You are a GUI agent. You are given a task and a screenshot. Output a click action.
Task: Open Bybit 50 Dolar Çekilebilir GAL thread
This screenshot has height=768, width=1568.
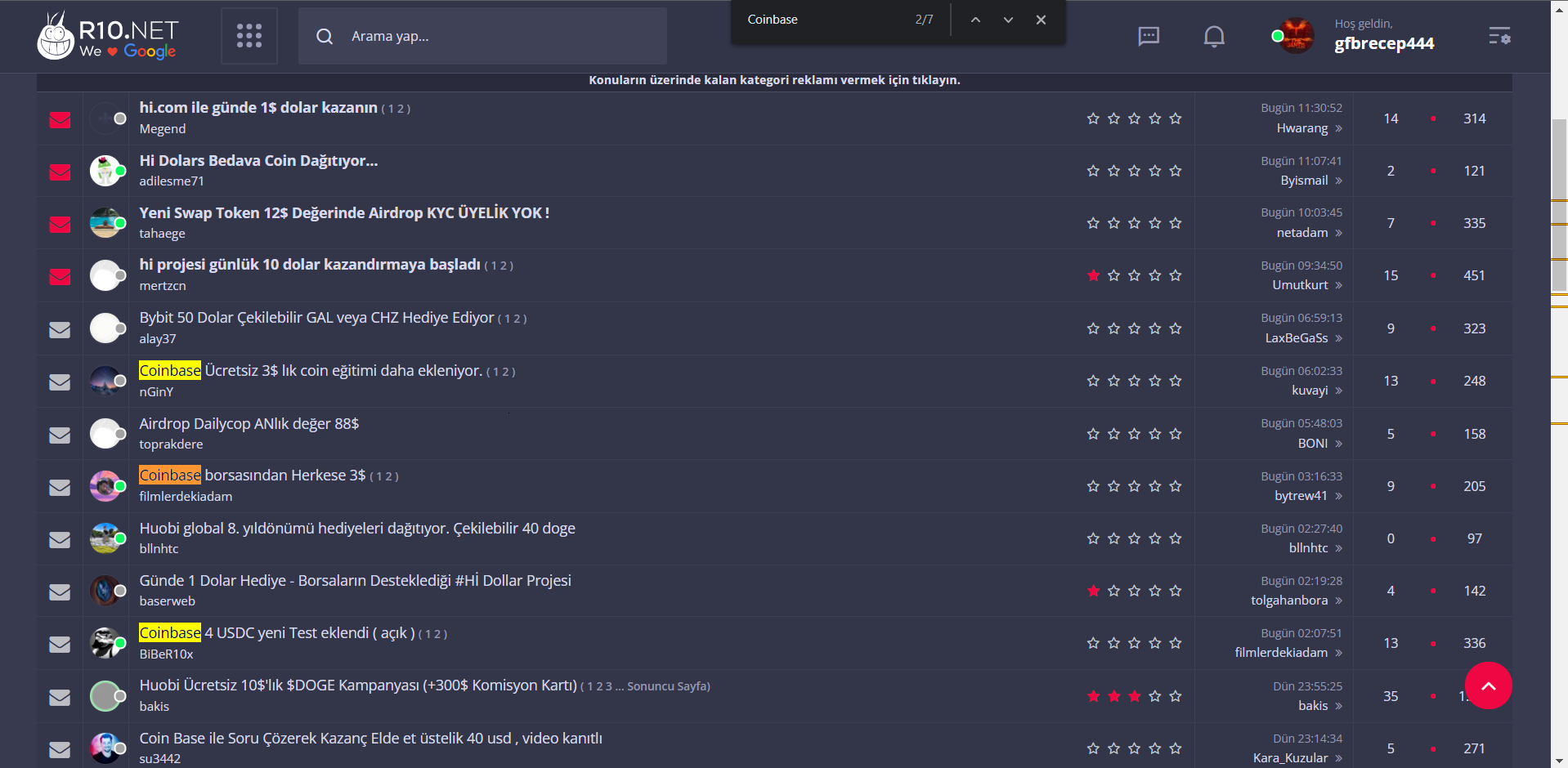coord(316,318)
